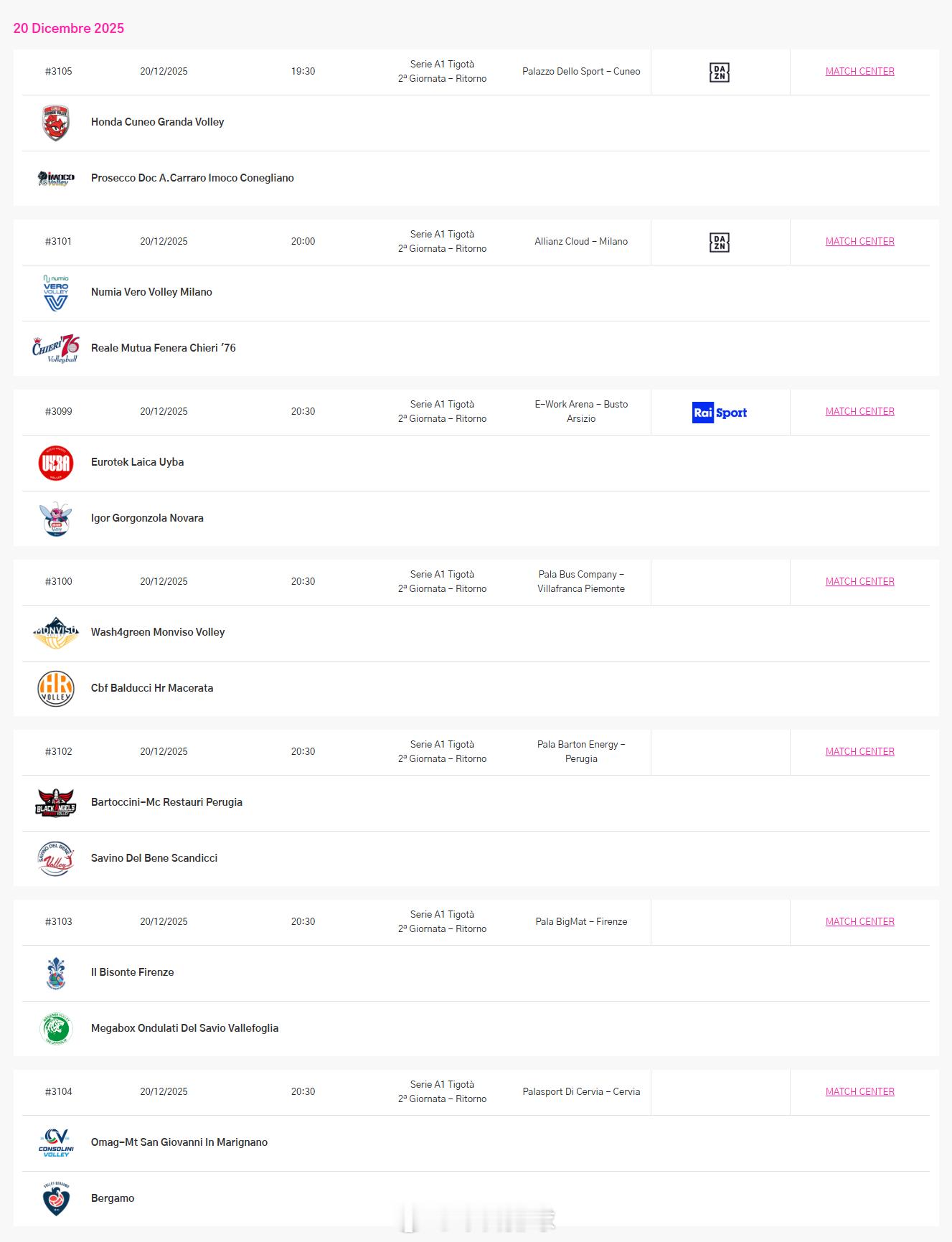
Task: Click the Savino Del Bene Volley logo
Action: click(56, 858)
